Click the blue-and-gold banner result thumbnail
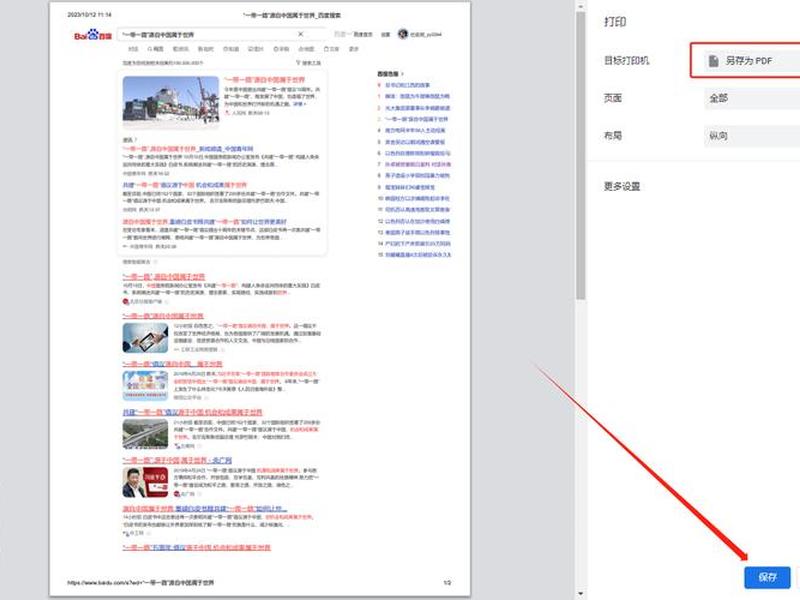The width and height of the screenshot is (800, 600). (x=145, y=386)
